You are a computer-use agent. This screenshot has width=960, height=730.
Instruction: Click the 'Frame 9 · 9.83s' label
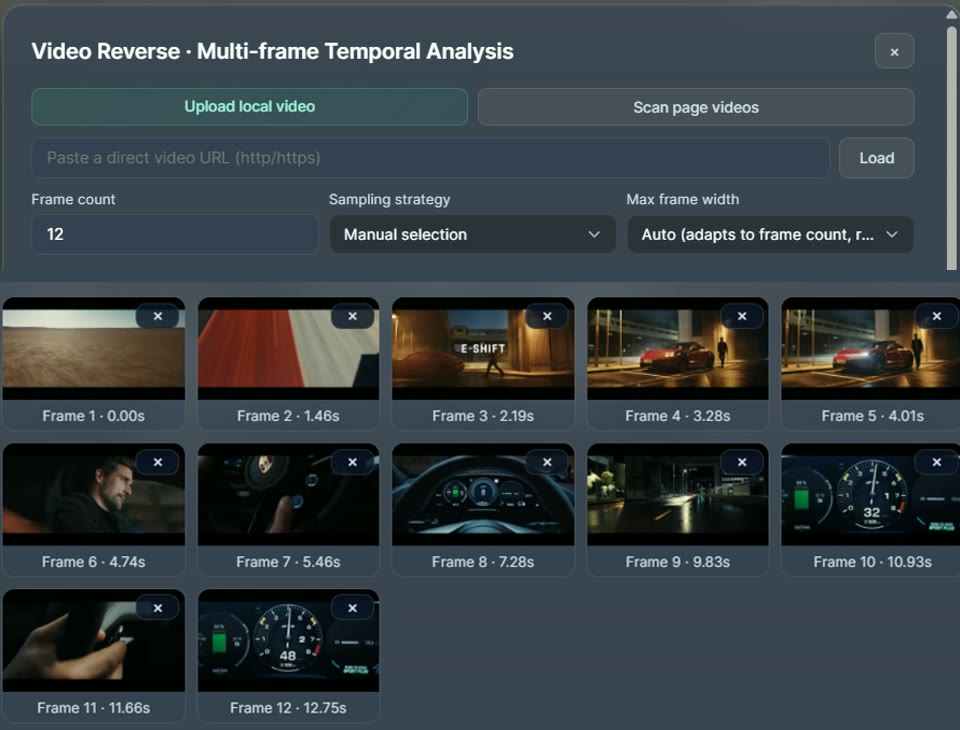click(678, 562)
